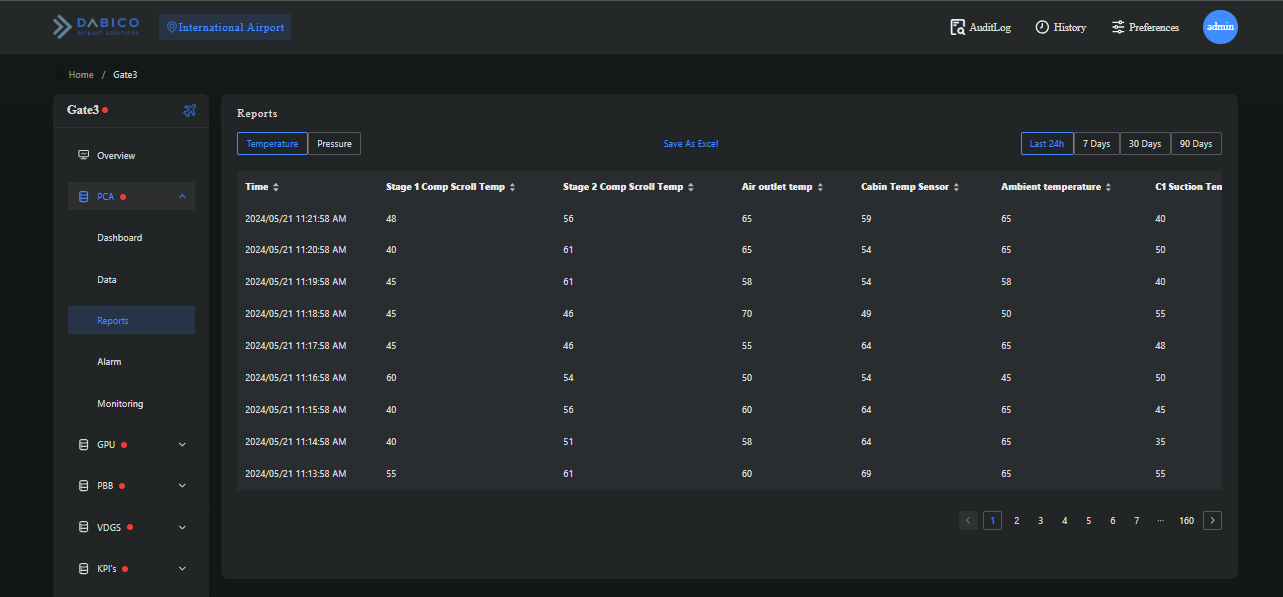Click the Gate3 sidebar header title
The image size is (1283, 597).
point(83,110)
